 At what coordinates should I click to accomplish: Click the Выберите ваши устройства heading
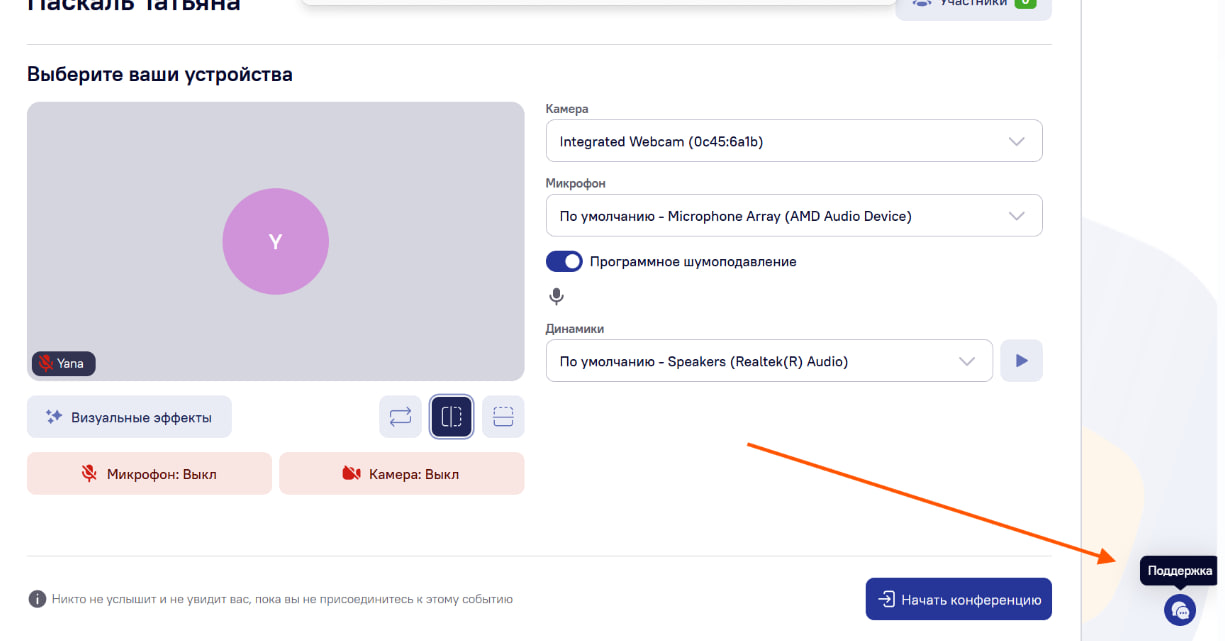click(160, 74)
